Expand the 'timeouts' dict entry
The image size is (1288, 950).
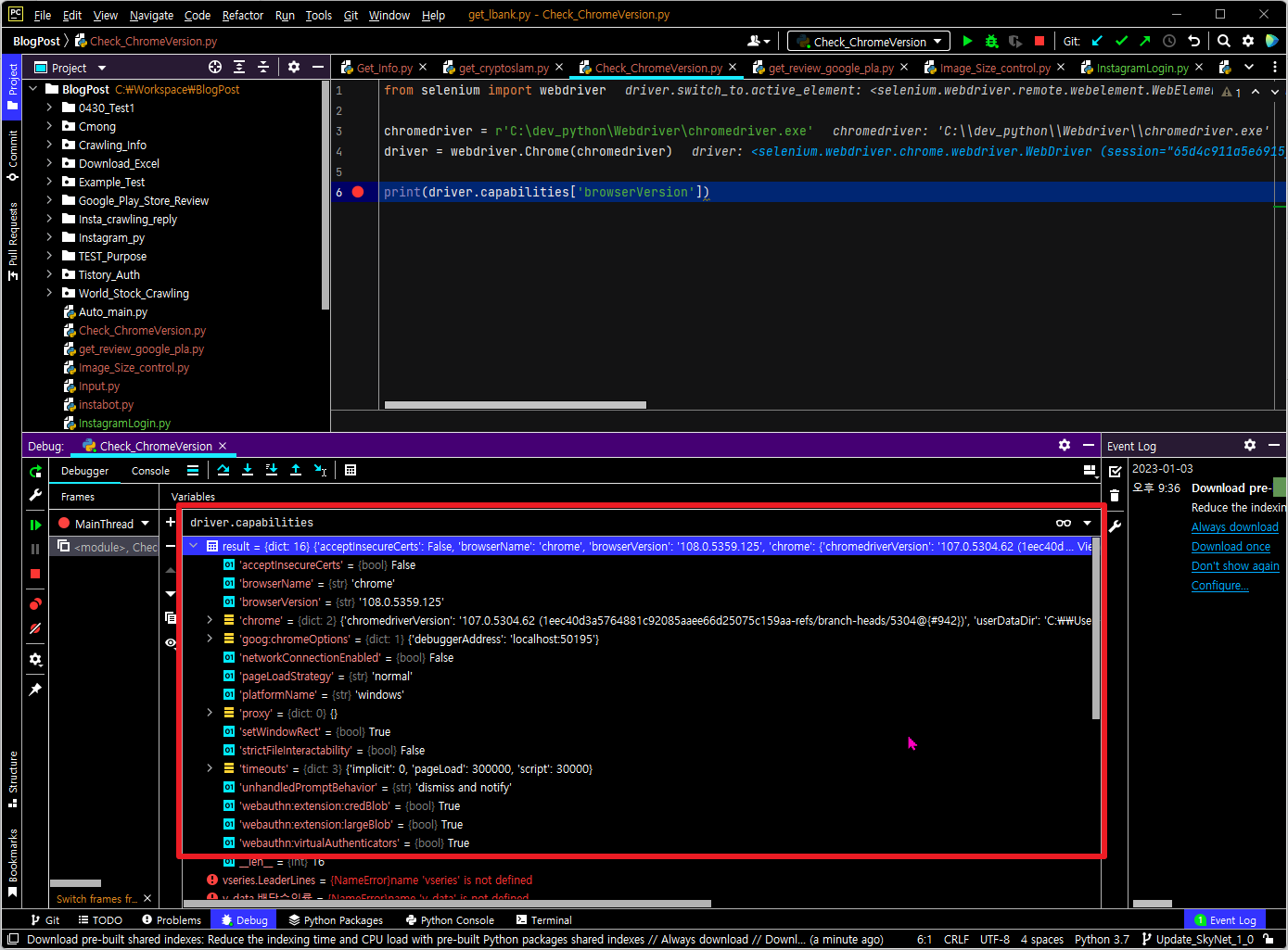[x=210, y=768]
